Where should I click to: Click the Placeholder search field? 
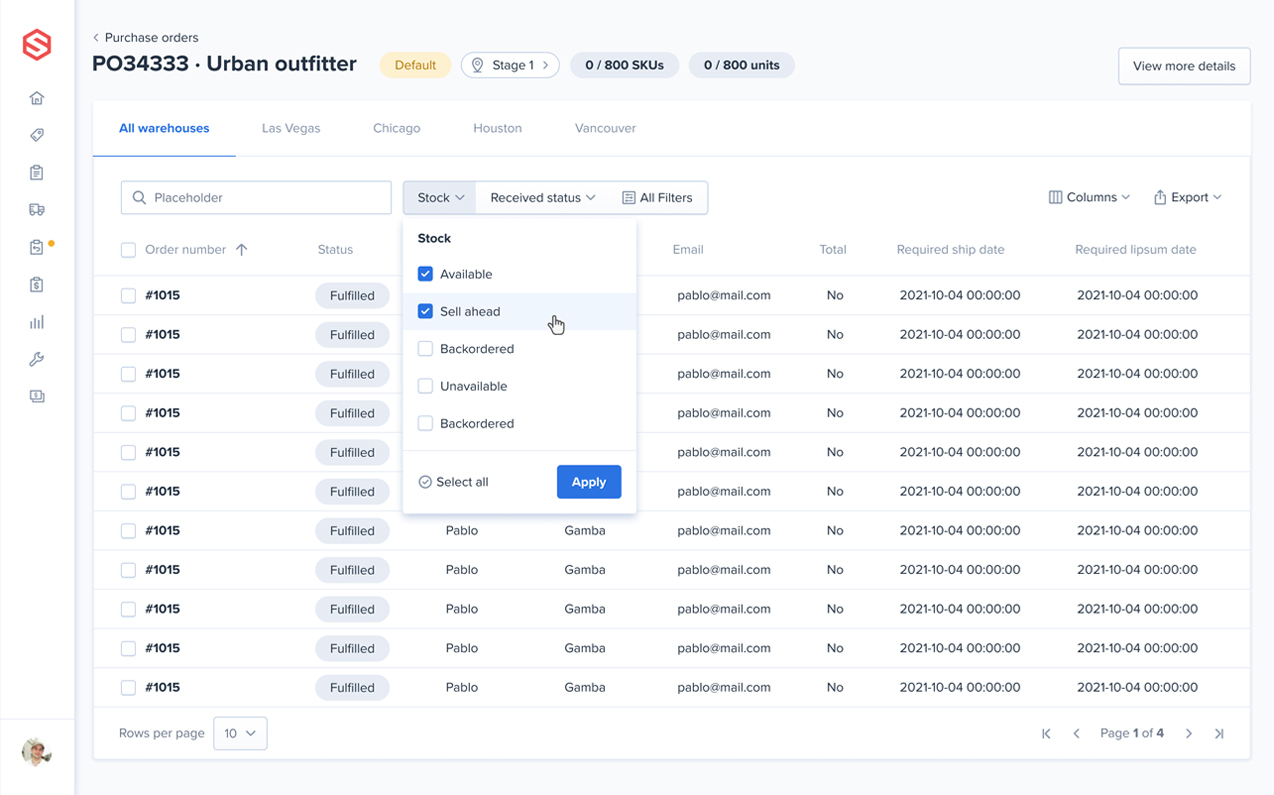pyautogui.click(x=256, y=198)
